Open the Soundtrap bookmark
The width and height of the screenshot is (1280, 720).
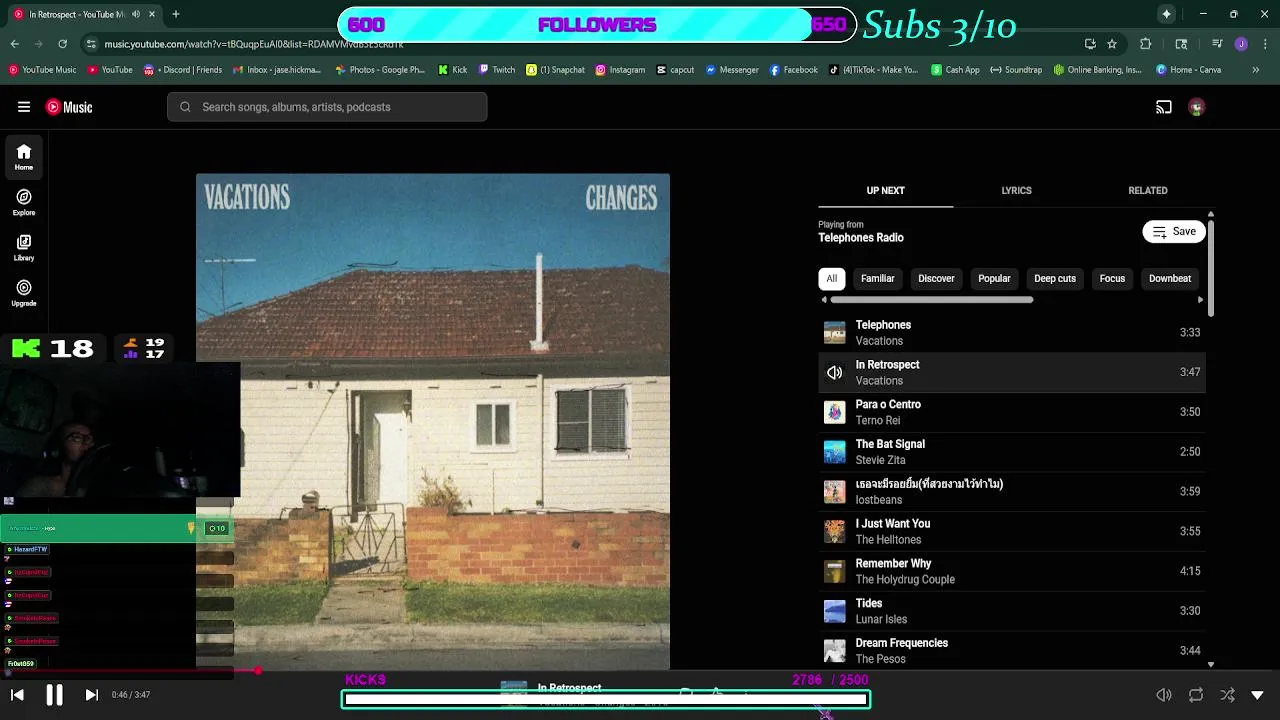pyautogui.click(x=1015, y=70)
